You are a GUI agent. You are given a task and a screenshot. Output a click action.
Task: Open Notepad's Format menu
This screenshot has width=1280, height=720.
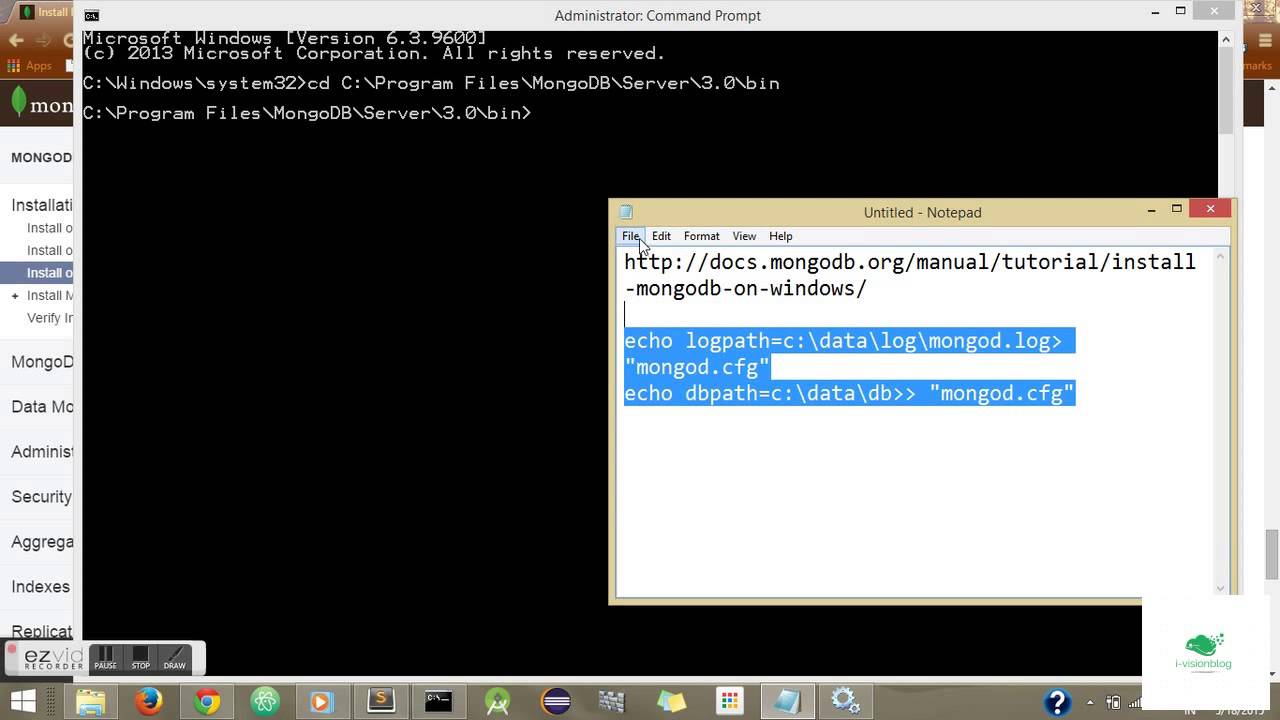pos(701,236)
